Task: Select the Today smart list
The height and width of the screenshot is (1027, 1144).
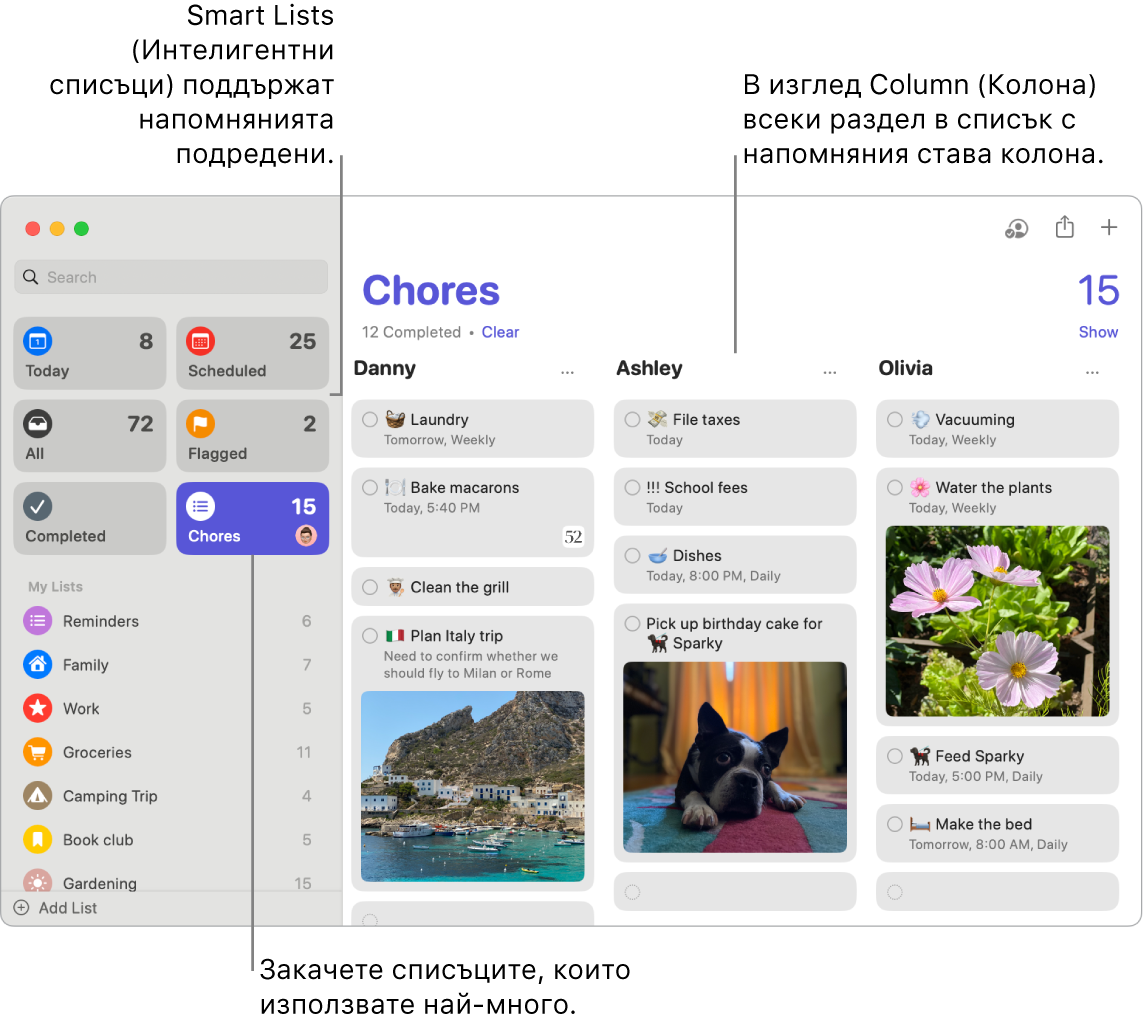Action: pos(90,353)
